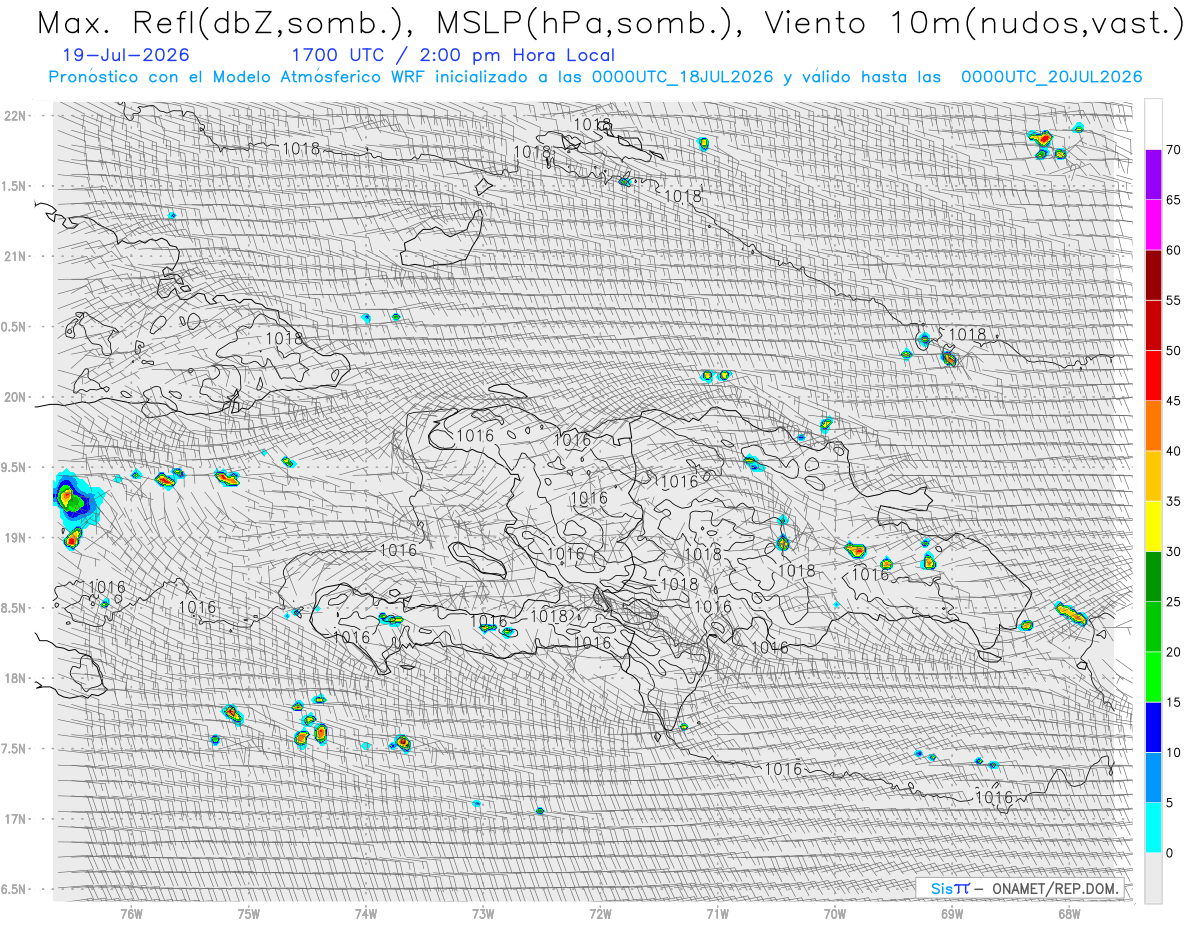Click the chart title beginning Max. Refl(dbZ,somb.)
Viewport: 1200px width, 927px height.
(x=609, y=22)
